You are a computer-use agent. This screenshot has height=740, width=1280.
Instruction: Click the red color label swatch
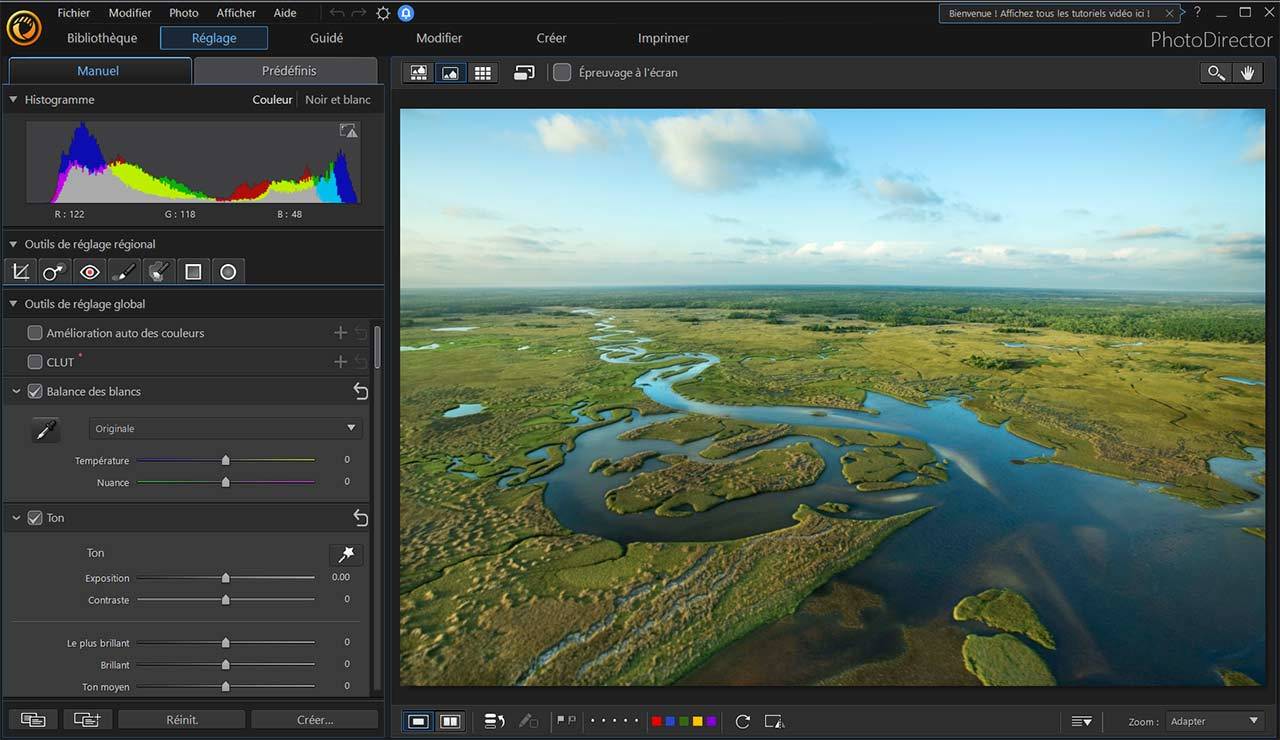tap(656, 721)
